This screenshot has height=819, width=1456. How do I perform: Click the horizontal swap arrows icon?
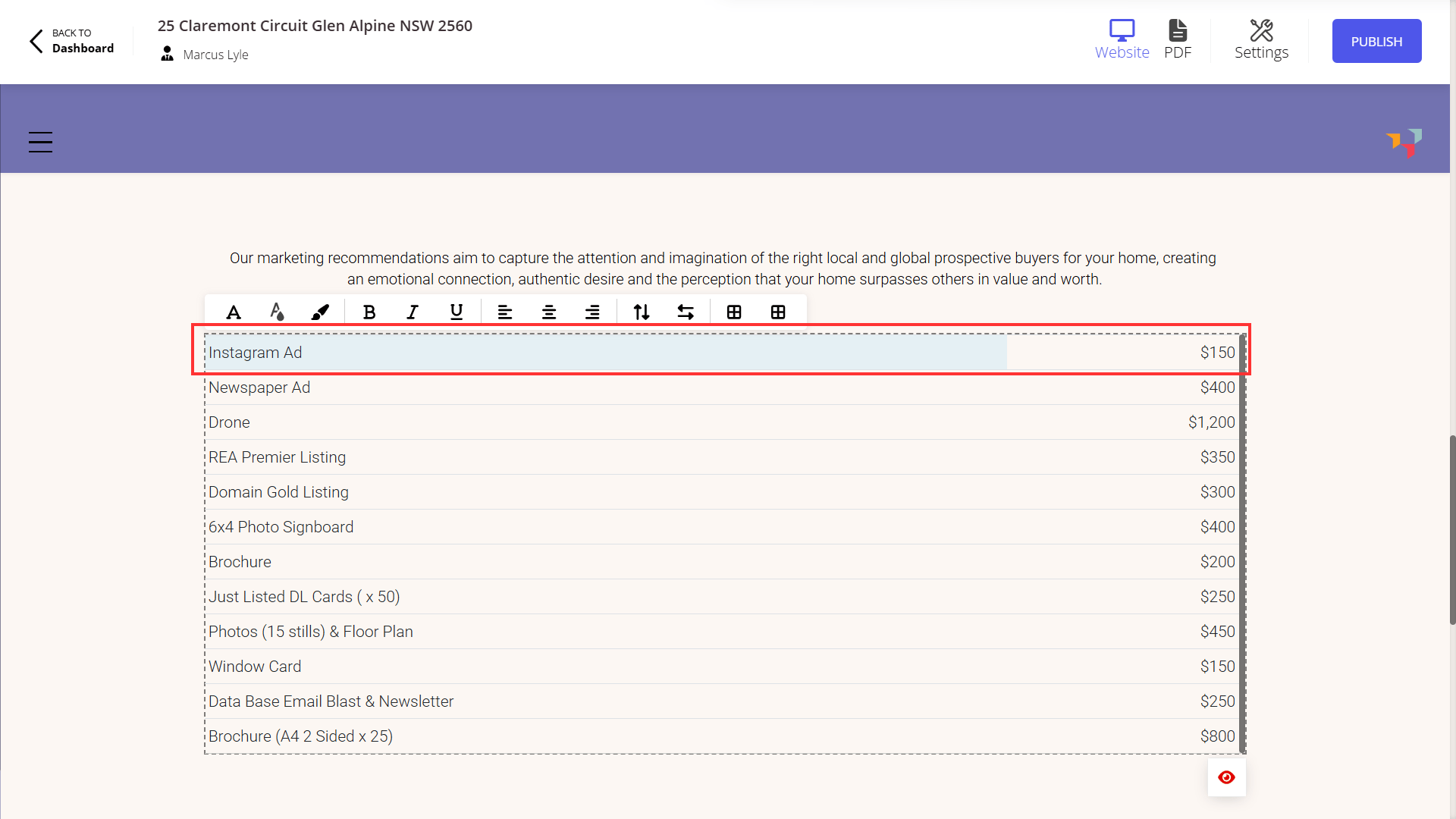(686, 312)
